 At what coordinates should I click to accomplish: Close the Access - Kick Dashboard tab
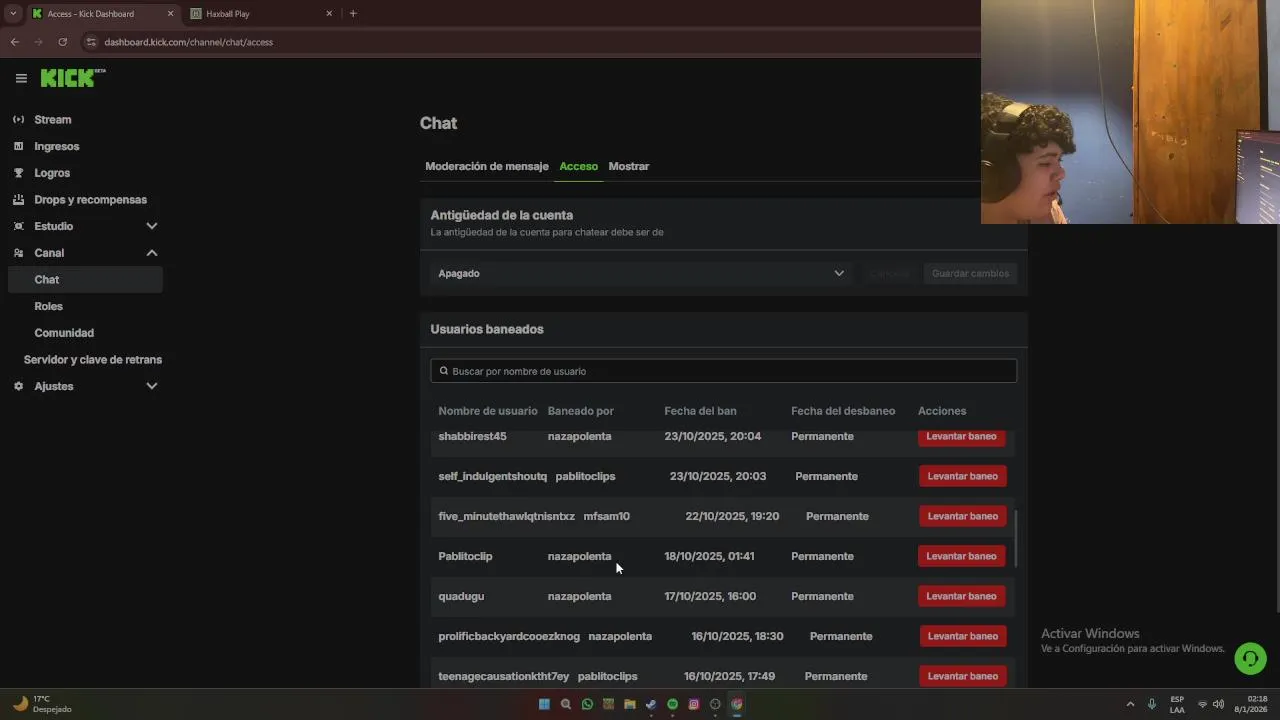click(x=170, y=14)
